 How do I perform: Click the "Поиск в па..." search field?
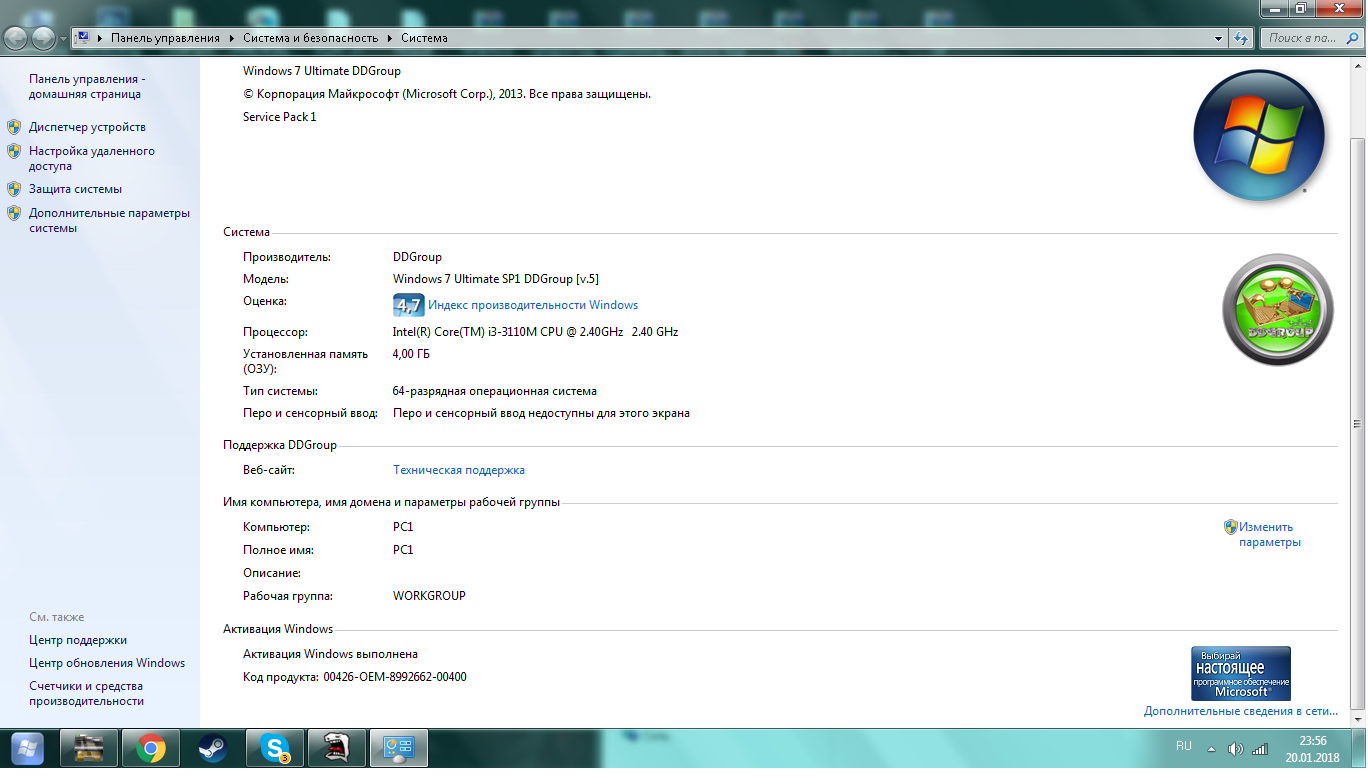click(x=1300, y=38)
